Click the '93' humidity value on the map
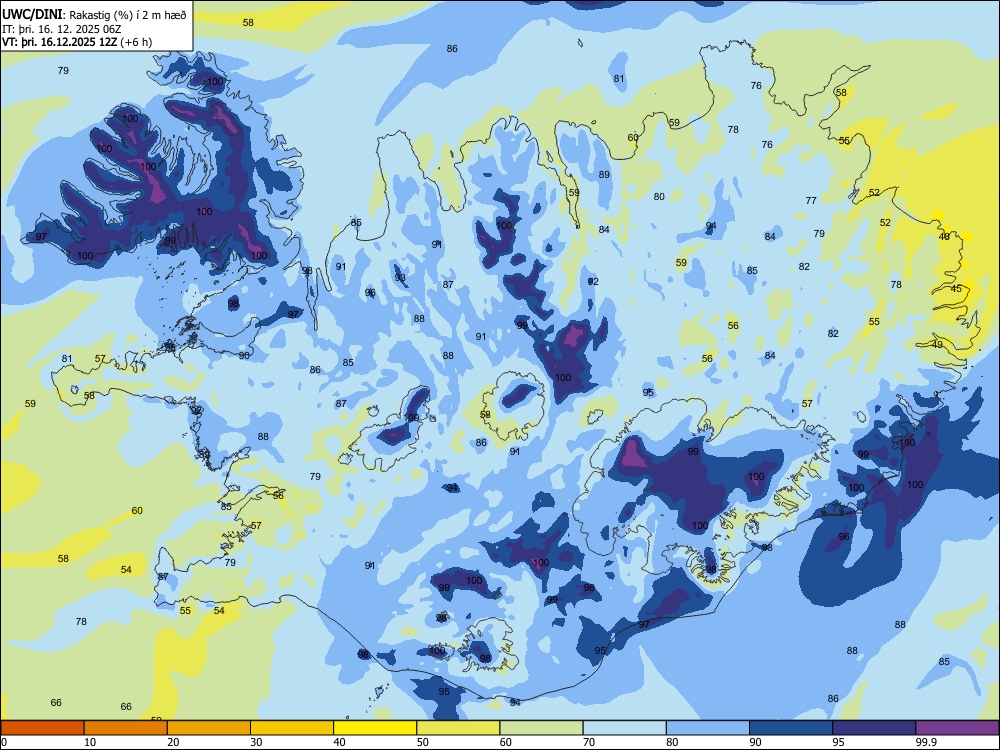This screenshot has height=750, width=1000. [400, 278]
